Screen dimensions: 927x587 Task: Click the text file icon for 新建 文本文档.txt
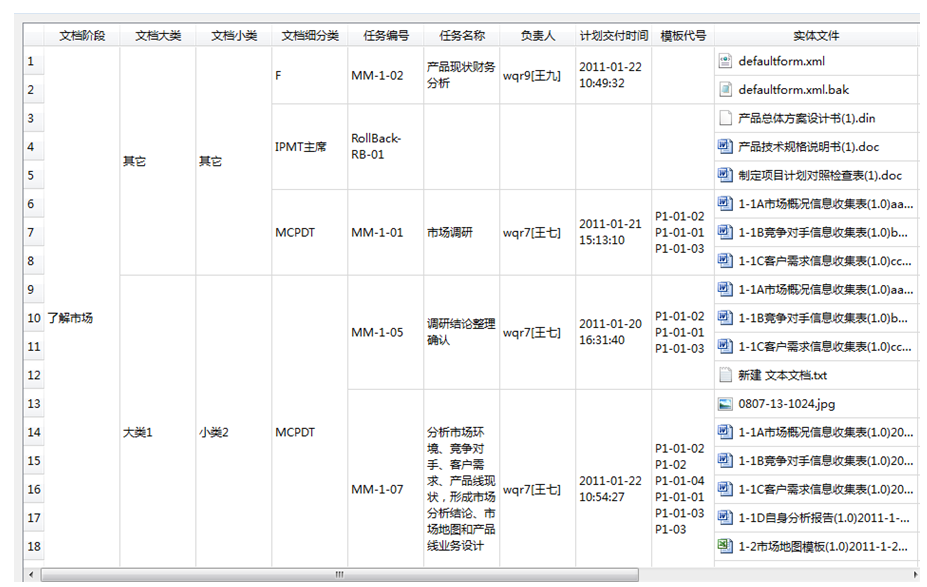726,375
